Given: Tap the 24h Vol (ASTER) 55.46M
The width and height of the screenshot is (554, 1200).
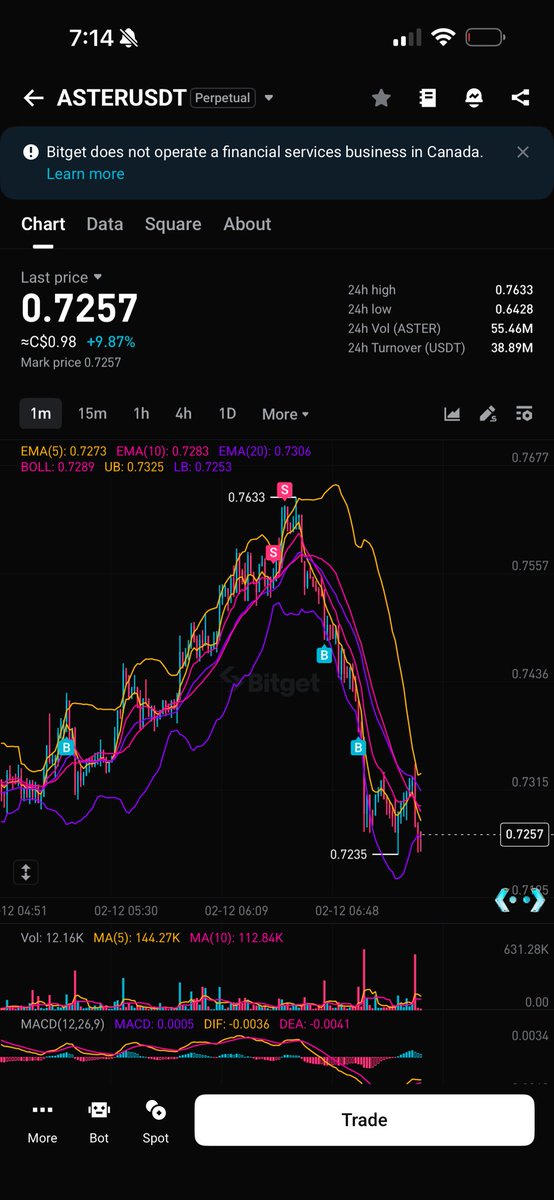Looking at the screenshot, I should pos(512,328).
